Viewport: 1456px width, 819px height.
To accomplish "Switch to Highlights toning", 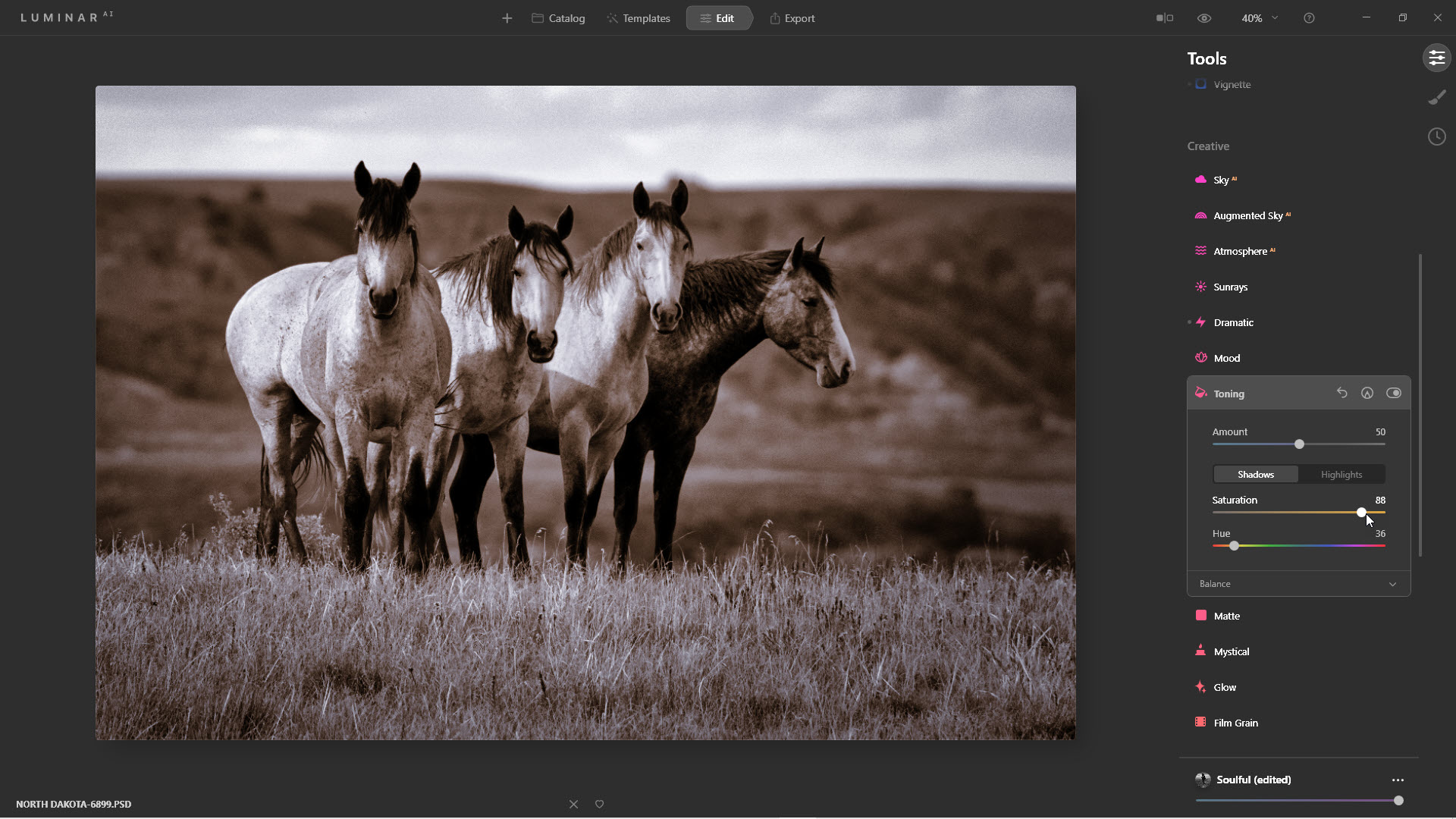I will (x=1341, y=475).
